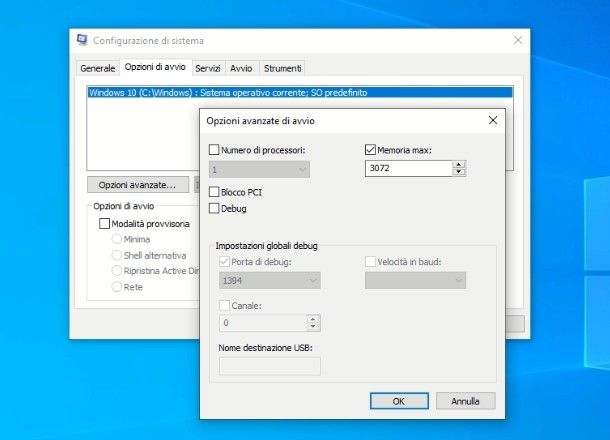Screen dimensions: 610x440
Task: Click the Memoria max 3072 field
Action: point(408,168)
